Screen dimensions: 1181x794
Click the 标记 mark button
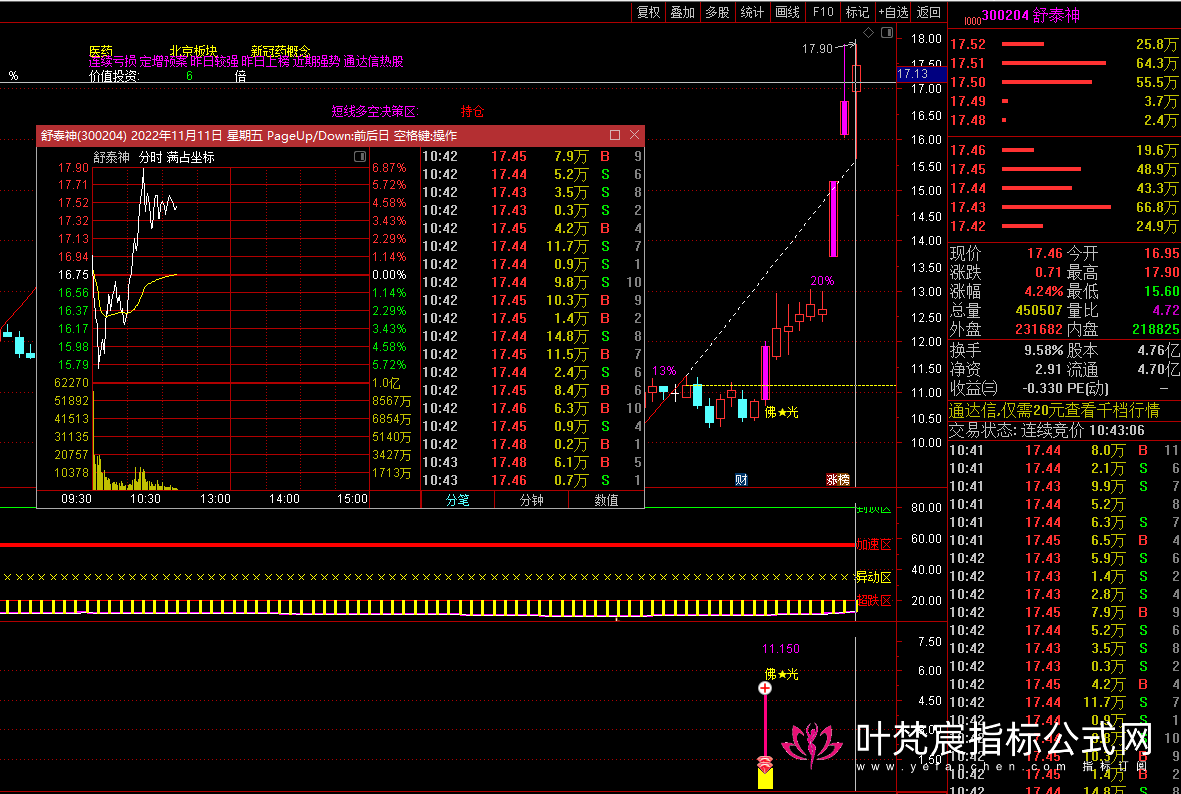[x=857, y=12]
